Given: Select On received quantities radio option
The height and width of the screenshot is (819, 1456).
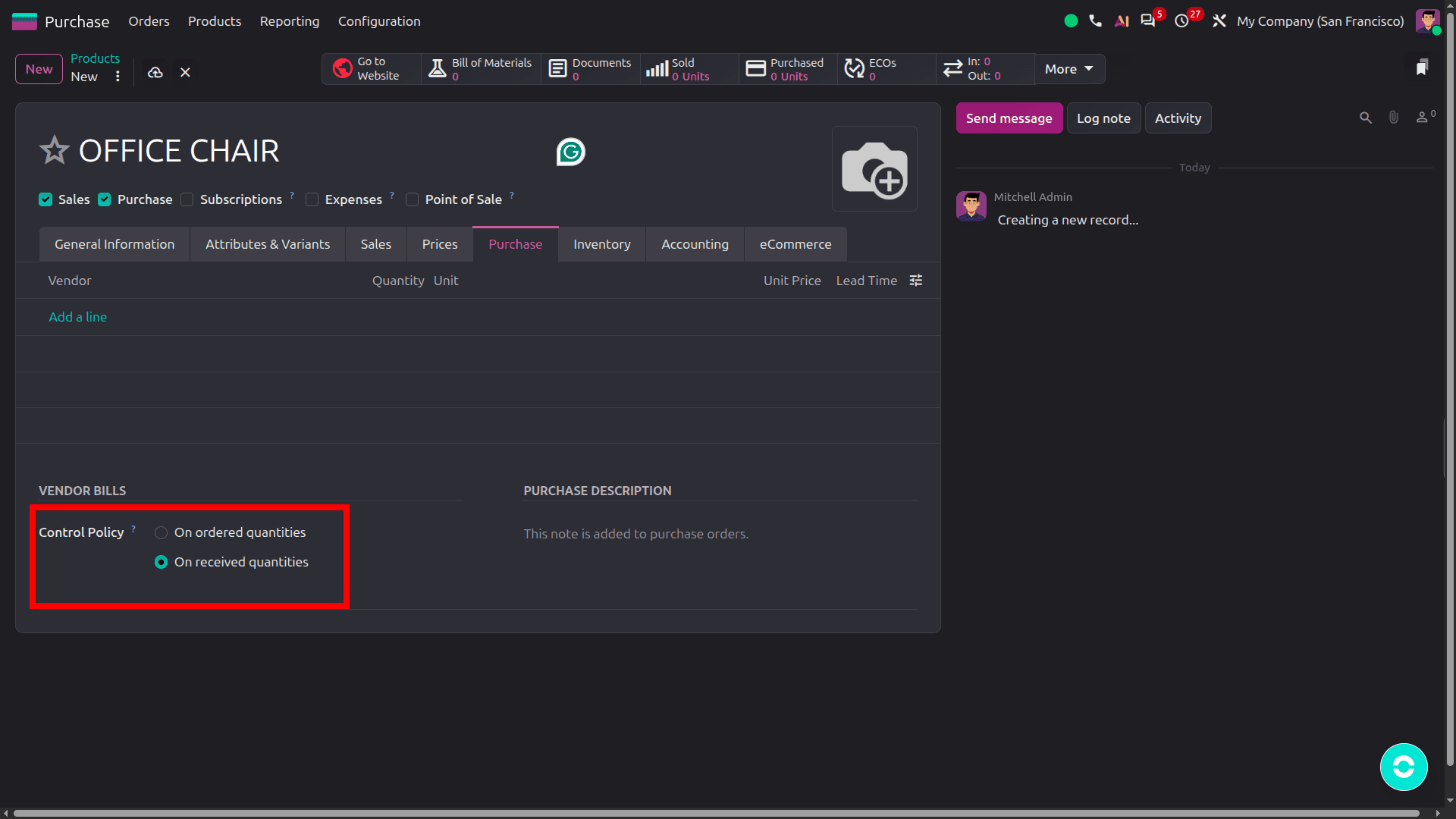Looking at the screenshot, I should [x=161, y=562].
